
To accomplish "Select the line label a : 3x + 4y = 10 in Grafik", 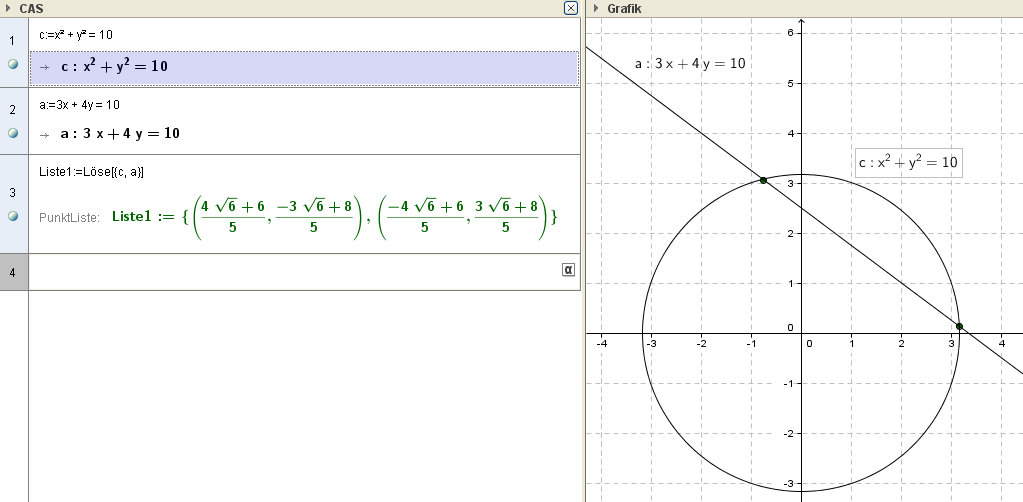I will click(x=691, y=64).
